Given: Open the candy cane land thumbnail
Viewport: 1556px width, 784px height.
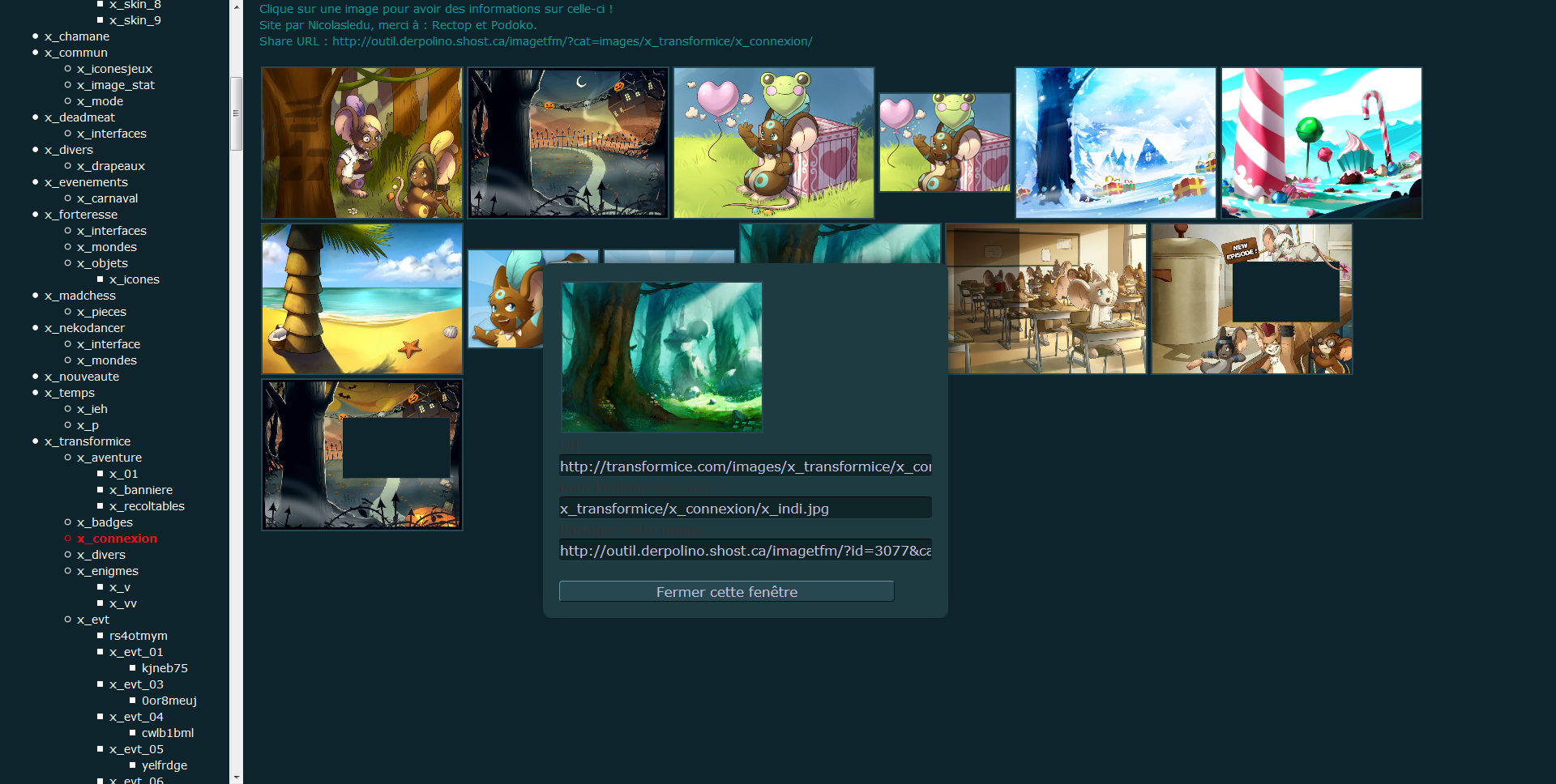Looking at the screenshot, I should (x=1322, y=143).
